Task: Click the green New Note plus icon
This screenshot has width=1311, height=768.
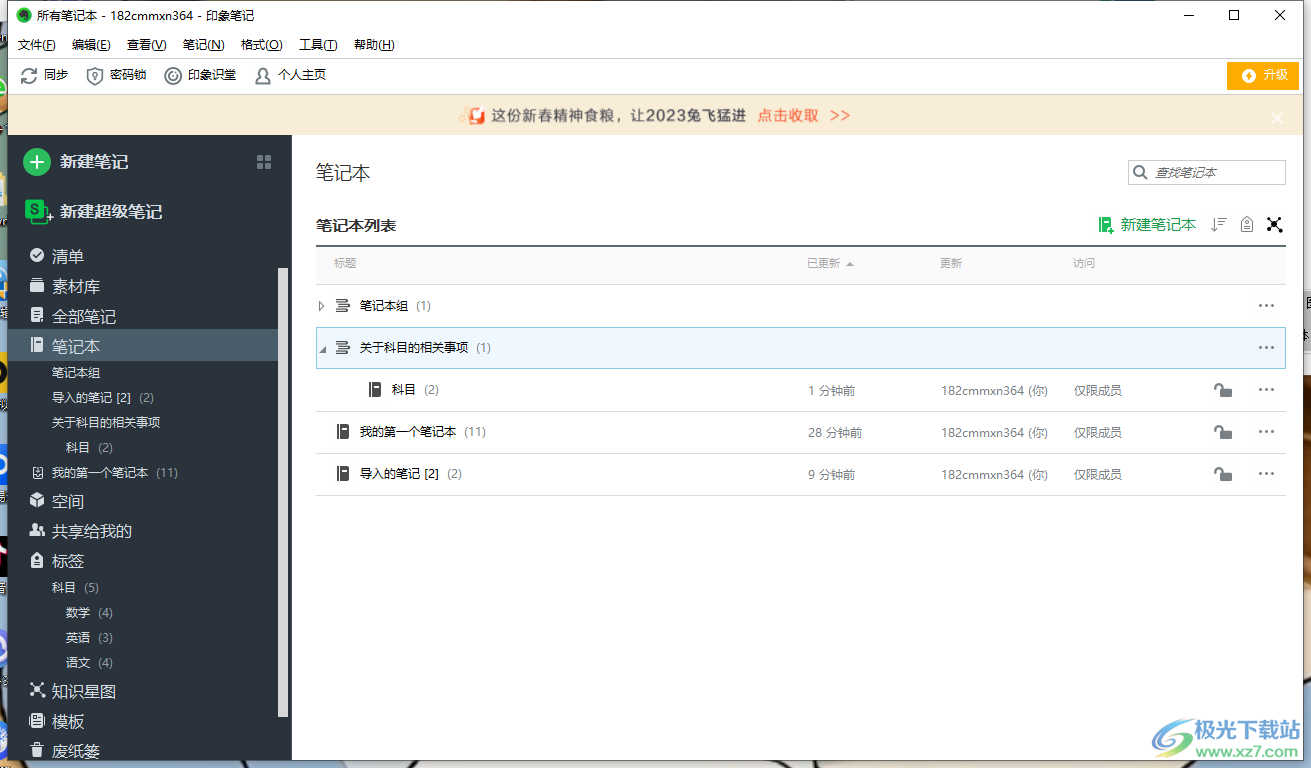Action: [37, 162]
